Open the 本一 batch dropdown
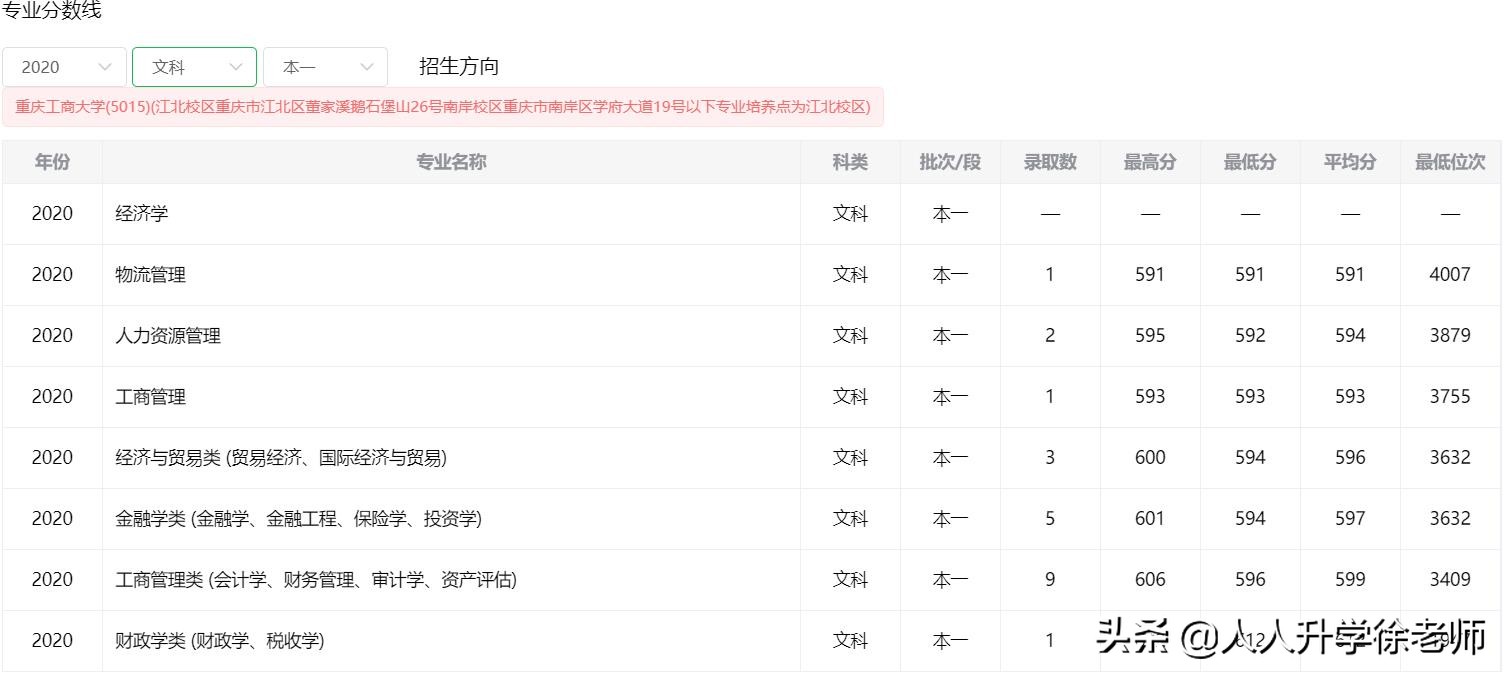The image size is (1506, 676). (x=325, y=67)
